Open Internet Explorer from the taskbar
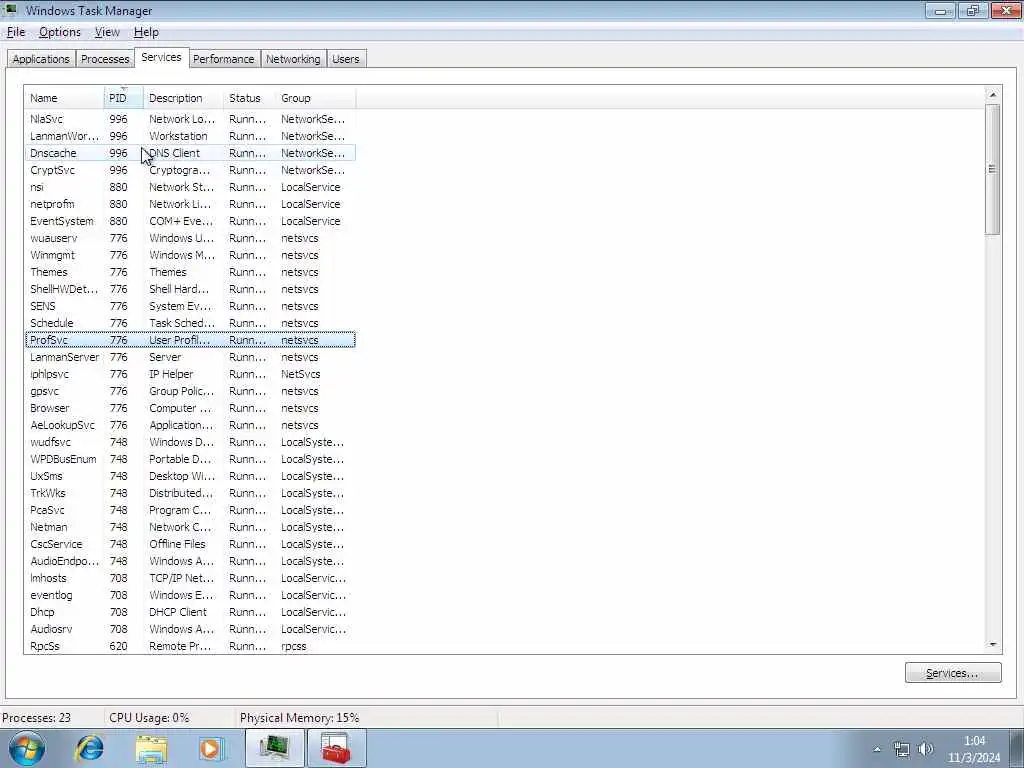The image size is (1024, 768). [89, 748]
